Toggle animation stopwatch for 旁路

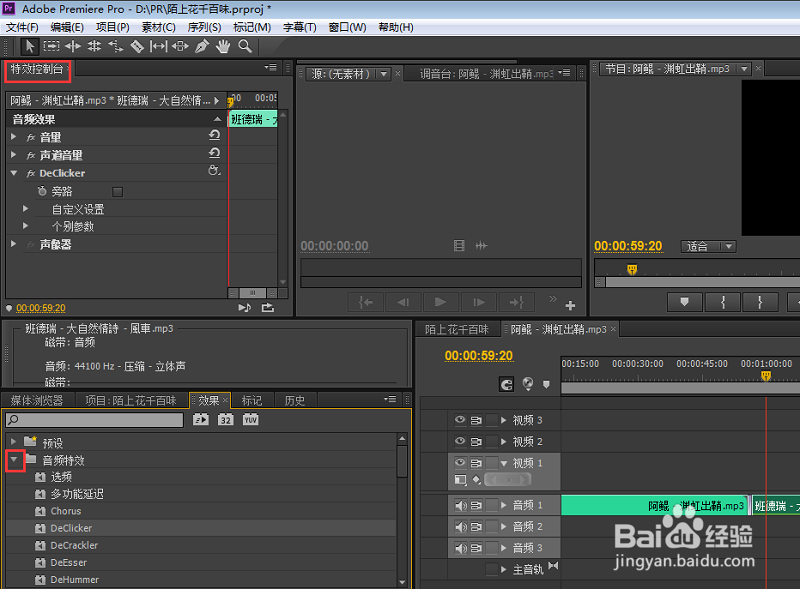point(42,191)
